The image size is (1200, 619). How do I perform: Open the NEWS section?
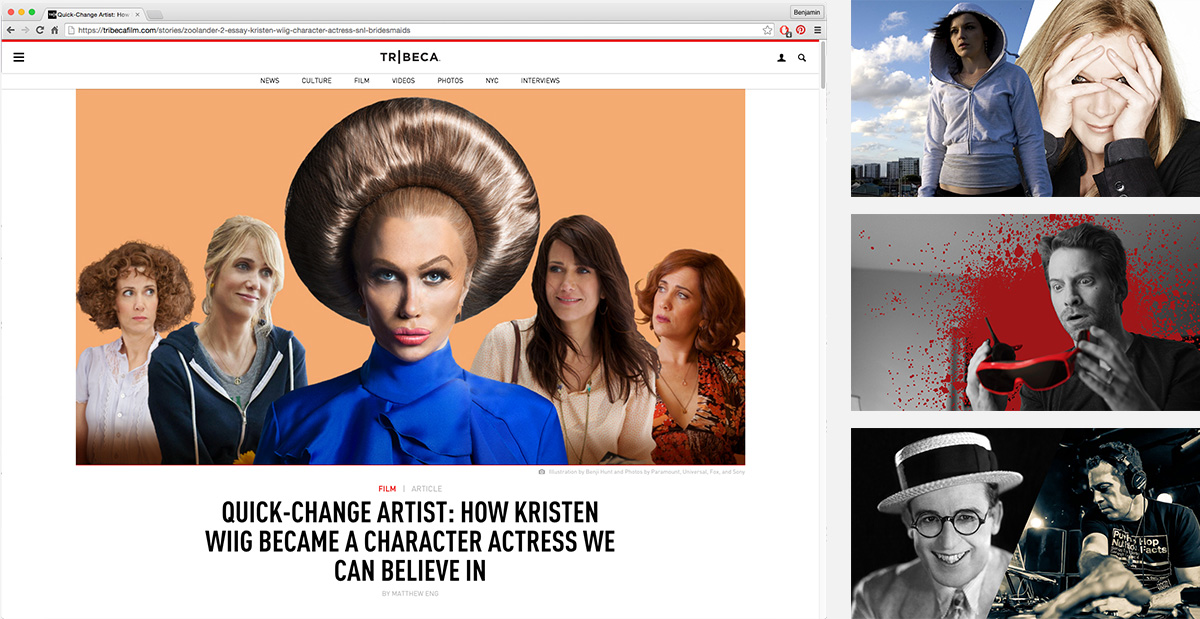pyautogui.click(x=270, y=80)
